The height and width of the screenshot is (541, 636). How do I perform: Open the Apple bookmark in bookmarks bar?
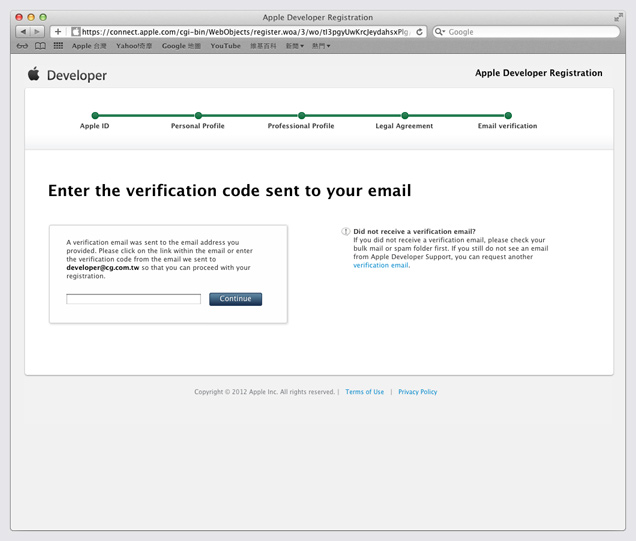89,46
